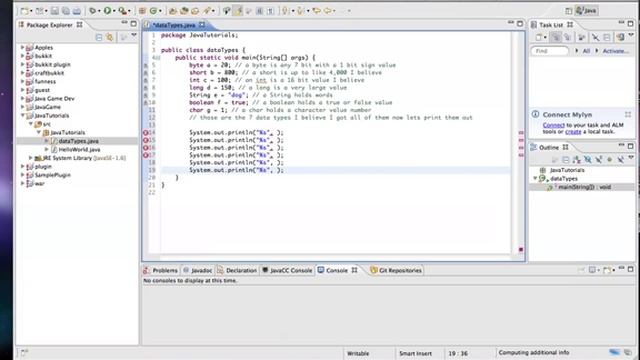
Task: Select the Git Repositories tab
Action: click(x=396, y=270)
